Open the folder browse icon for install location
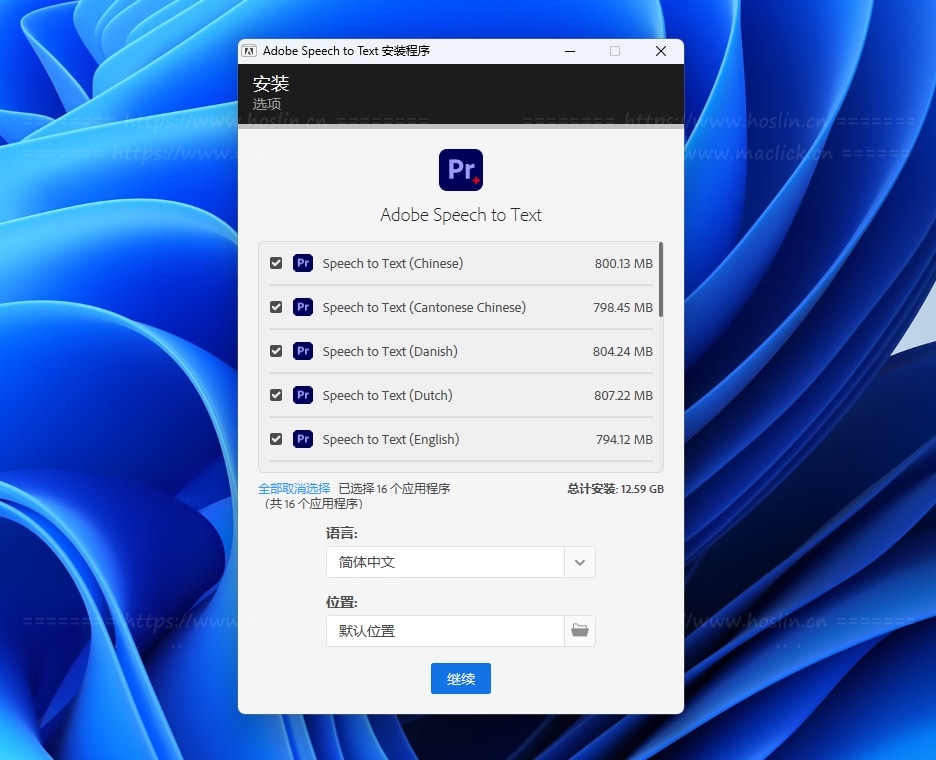Viewport: 936px width, 760px height. click(x=580, y=630)
